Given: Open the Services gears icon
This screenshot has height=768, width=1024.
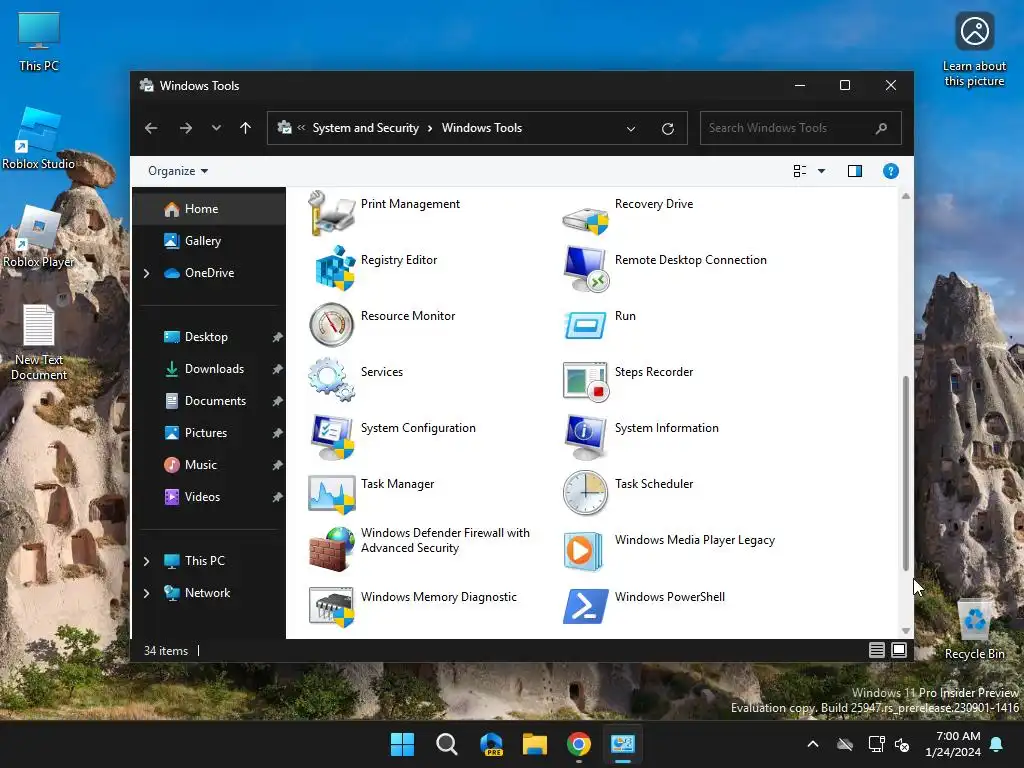Looking at the screenshot, I should 332,380.
